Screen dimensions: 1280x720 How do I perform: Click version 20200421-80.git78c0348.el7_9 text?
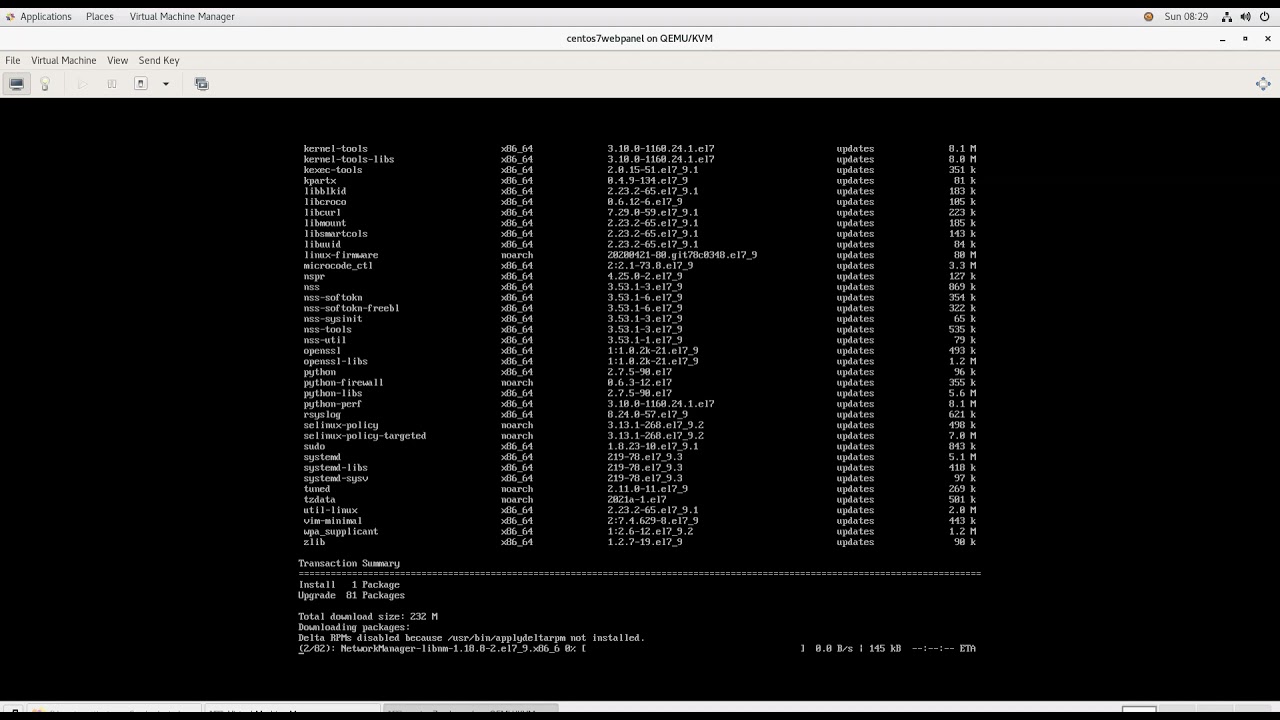[x=682, y=255]
